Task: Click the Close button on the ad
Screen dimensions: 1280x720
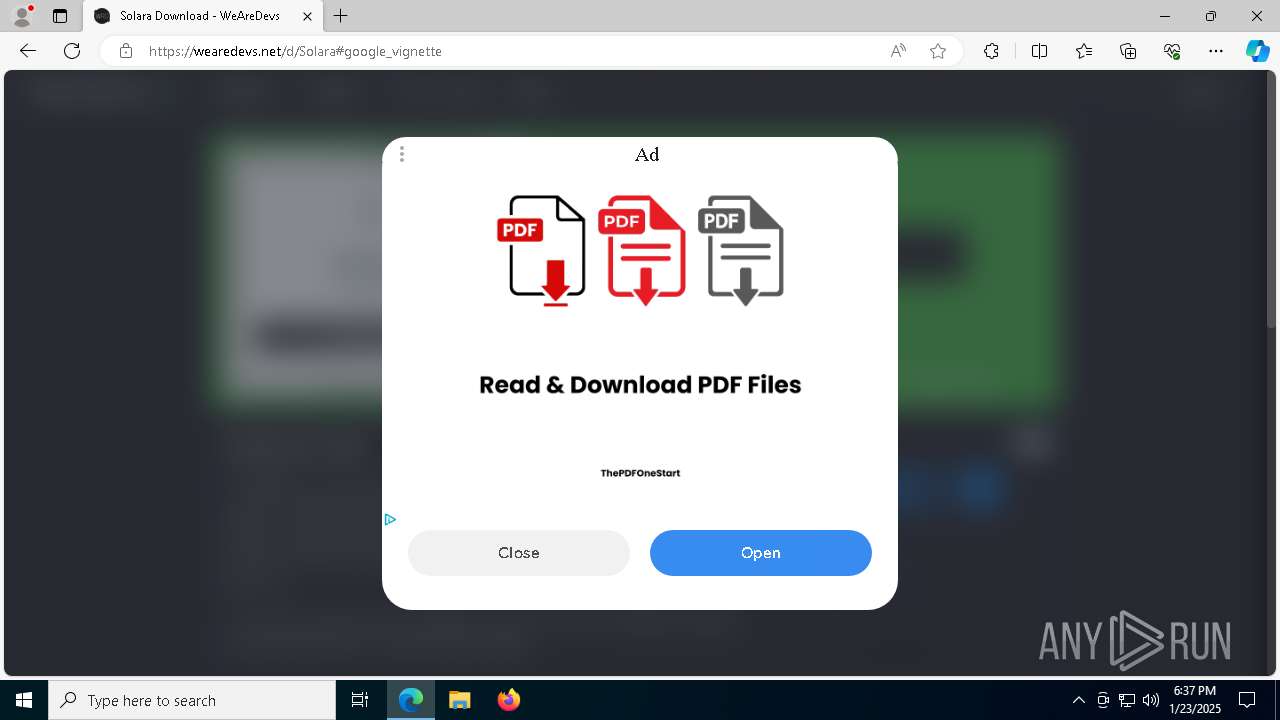Action: 519,553
